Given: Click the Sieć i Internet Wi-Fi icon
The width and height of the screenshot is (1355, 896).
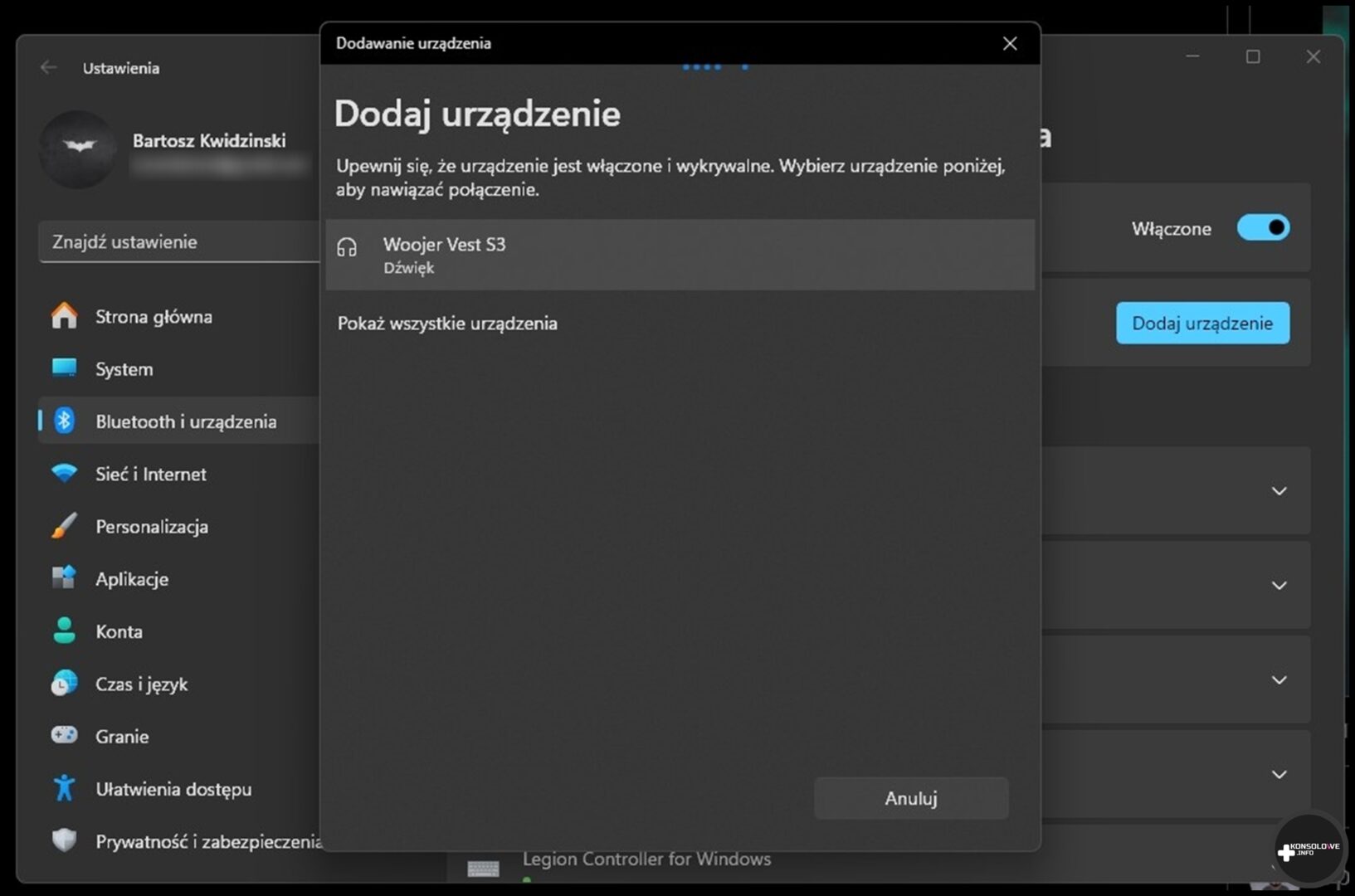Looking at the screenshot, I should 64,474.
